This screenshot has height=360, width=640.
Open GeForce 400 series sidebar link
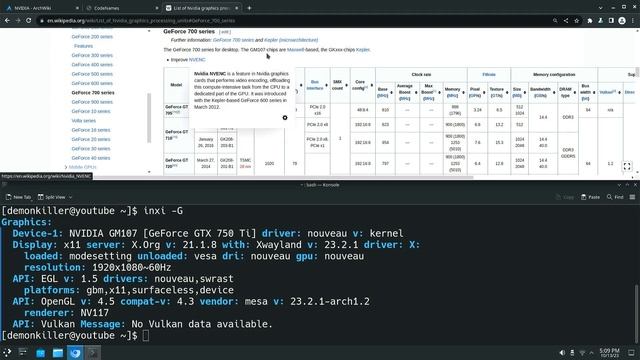click(92, 64)
